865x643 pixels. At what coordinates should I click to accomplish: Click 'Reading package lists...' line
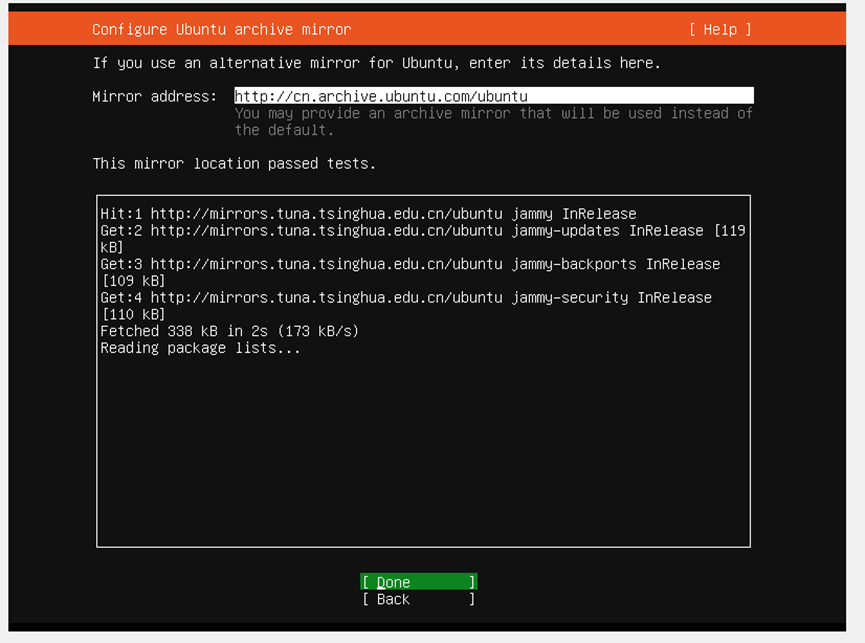pos(200,348)
